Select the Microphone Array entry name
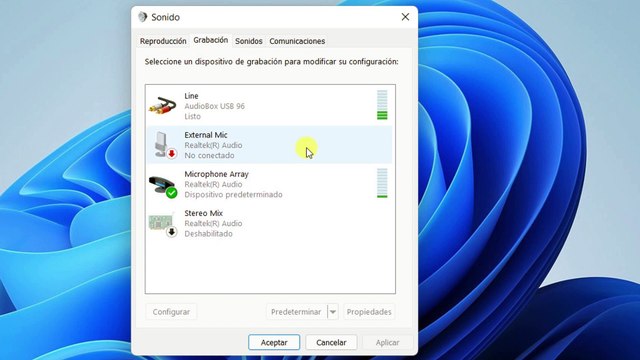The width and height of the screenshot is (640, 360). 216,174
